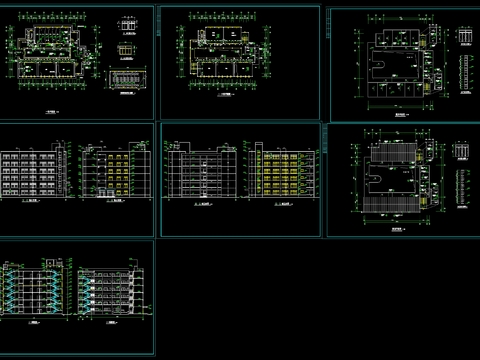Image resolution: width=480 pixels, height=360 pixels.
Task: Click the yellow-window elevation in the middle-left sheet
Action: point(115,171)
